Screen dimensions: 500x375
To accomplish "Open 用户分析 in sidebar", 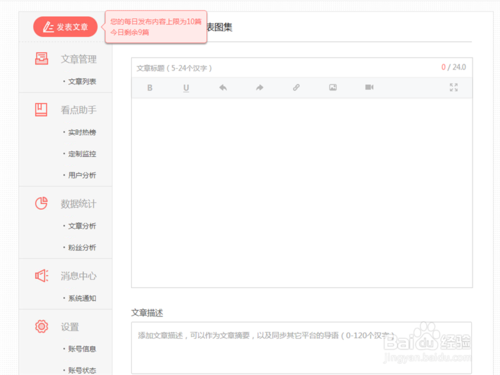I will [x=82, y=175].
